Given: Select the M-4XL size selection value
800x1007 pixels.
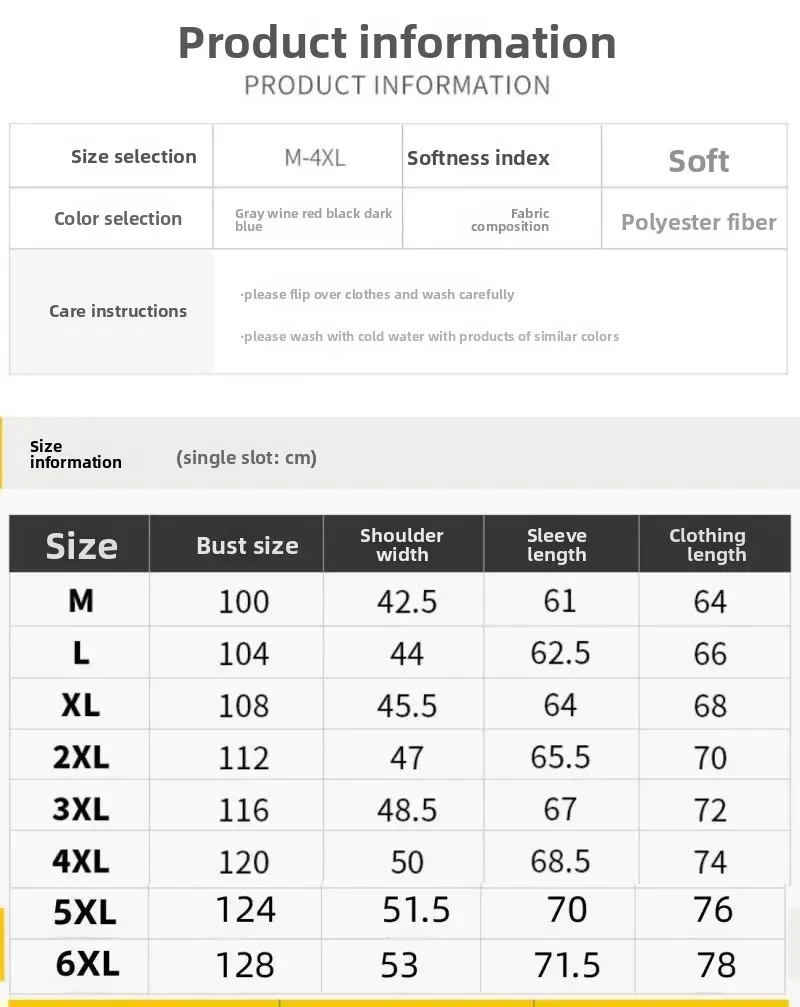Looking at the screenshot, I should pyautogui.click(x=315, y=157).
